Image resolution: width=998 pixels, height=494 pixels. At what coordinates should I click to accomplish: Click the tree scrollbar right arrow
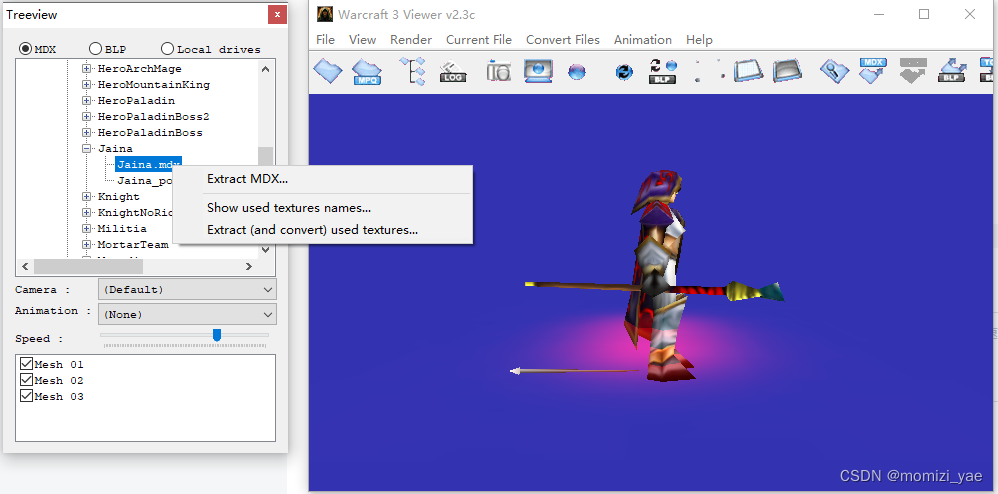point(249,267)
